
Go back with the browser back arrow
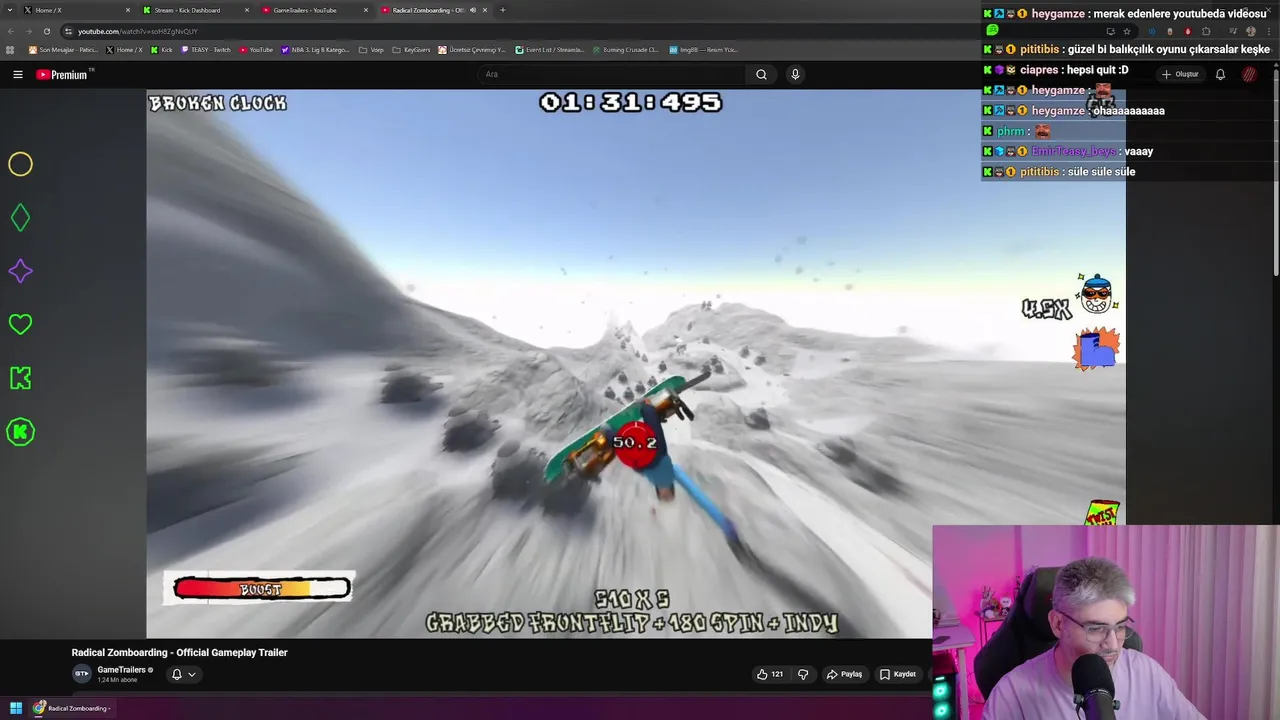(x=11, y=31)
